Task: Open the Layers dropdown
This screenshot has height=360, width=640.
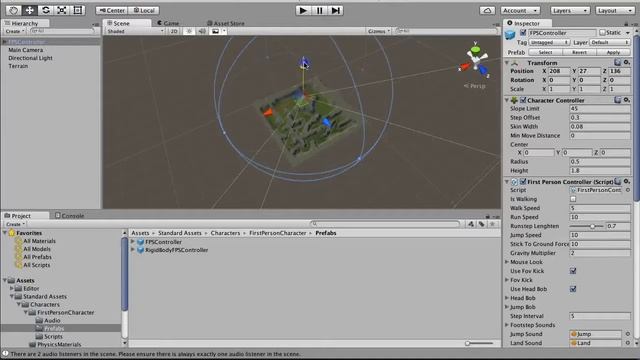Action: (570, 11)
